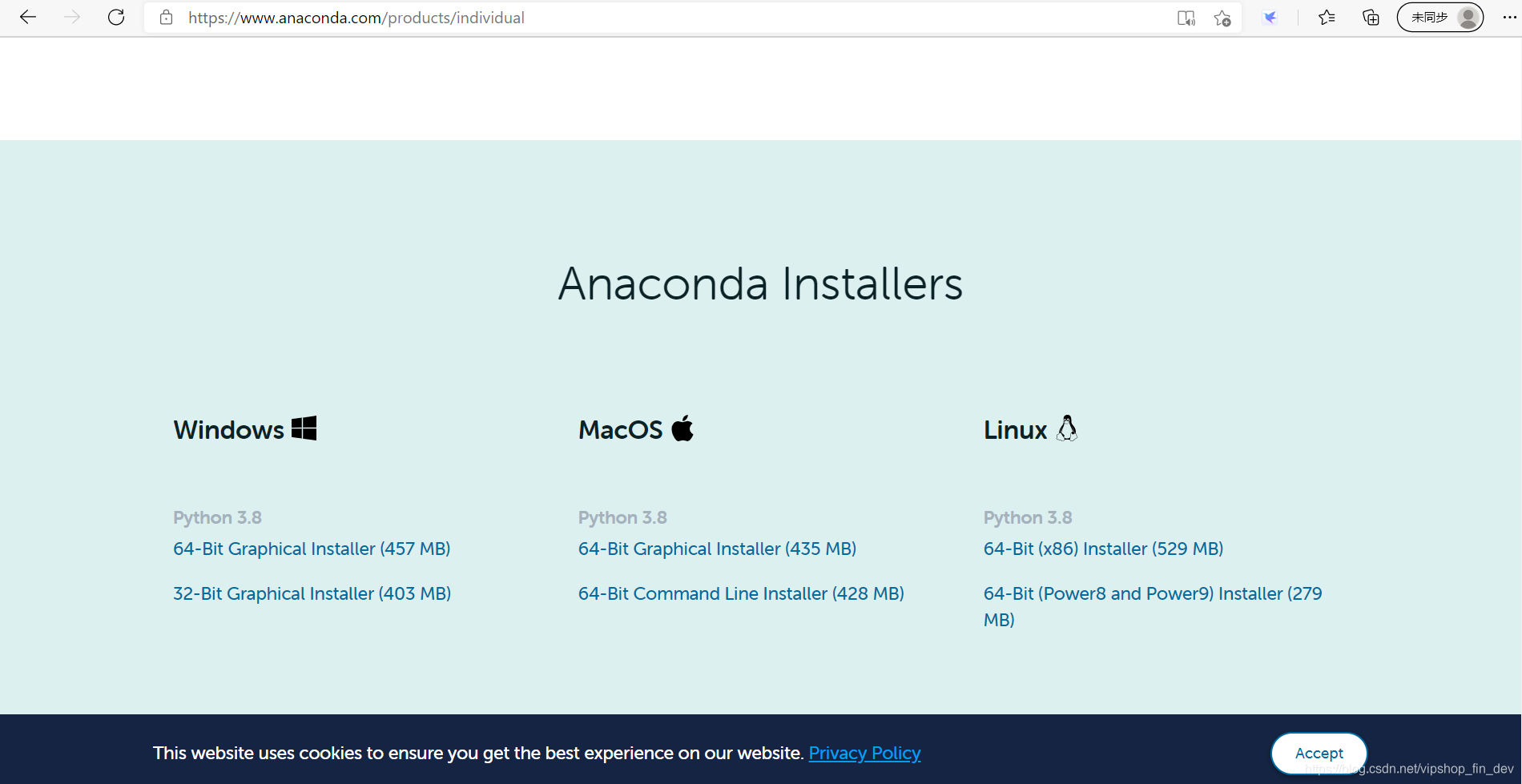Click Python 3.8 label under Linux

click(x=1028, y=517)
